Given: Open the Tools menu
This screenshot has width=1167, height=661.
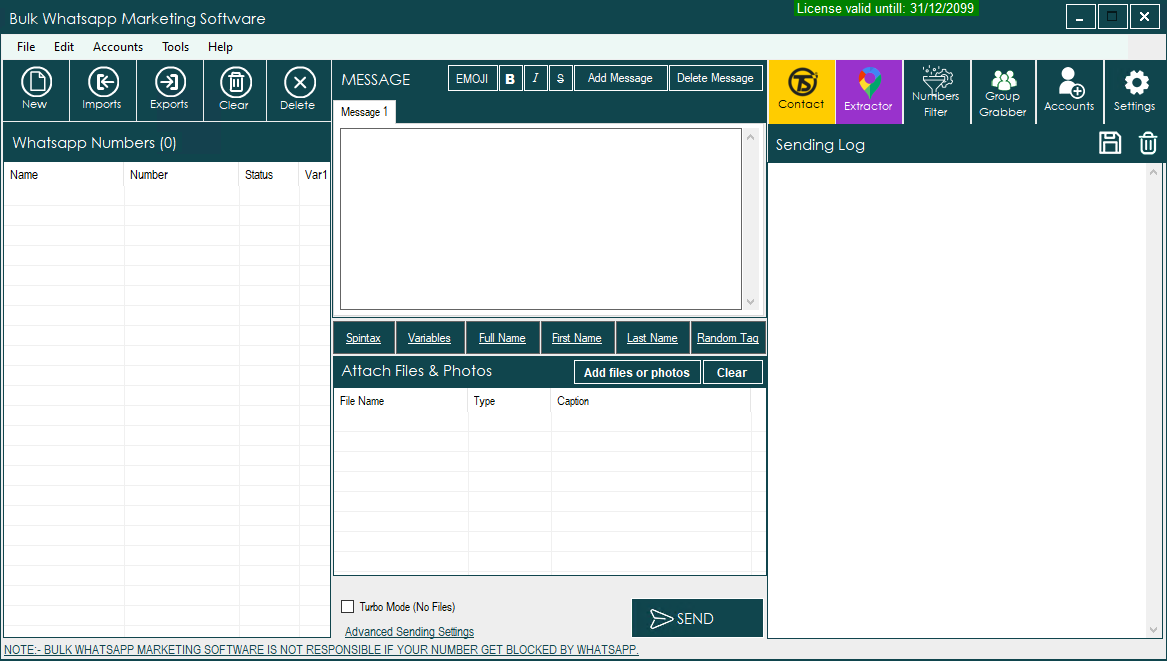Looking at the screenshot, I should (x=176, y=47).
